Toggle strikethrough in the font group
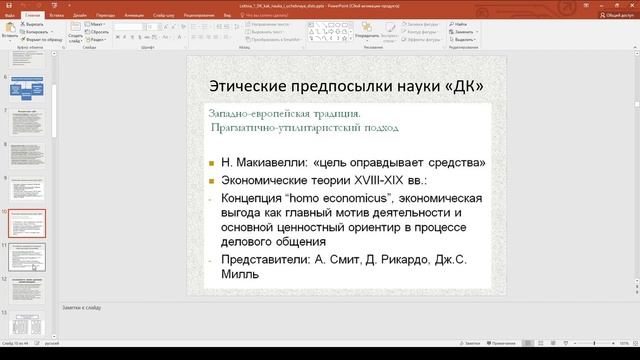Image resolution: width=640 pixels, height=360 pixels. point(147,37)
